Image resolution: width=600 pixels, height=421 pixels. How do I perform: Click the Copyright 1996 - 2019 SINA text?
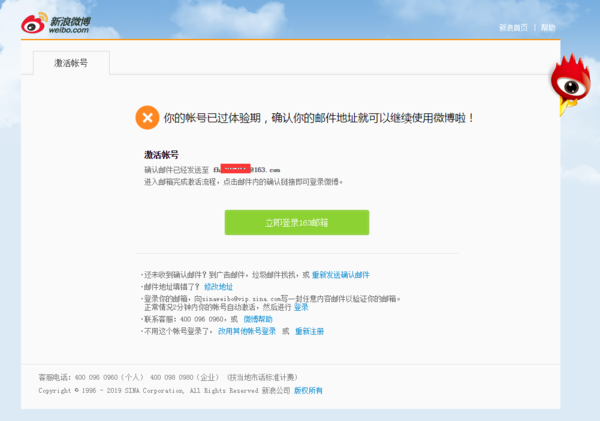click(164, 390)
